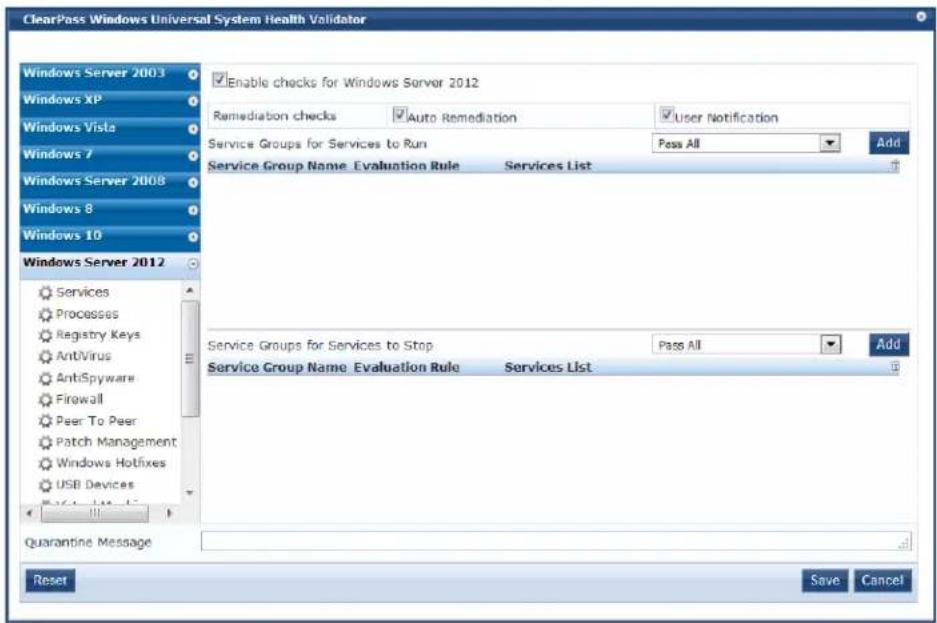This screenshot has width=937, height=623.
Task: Click the check list scroll down arrow
Action: pos(190,493)
